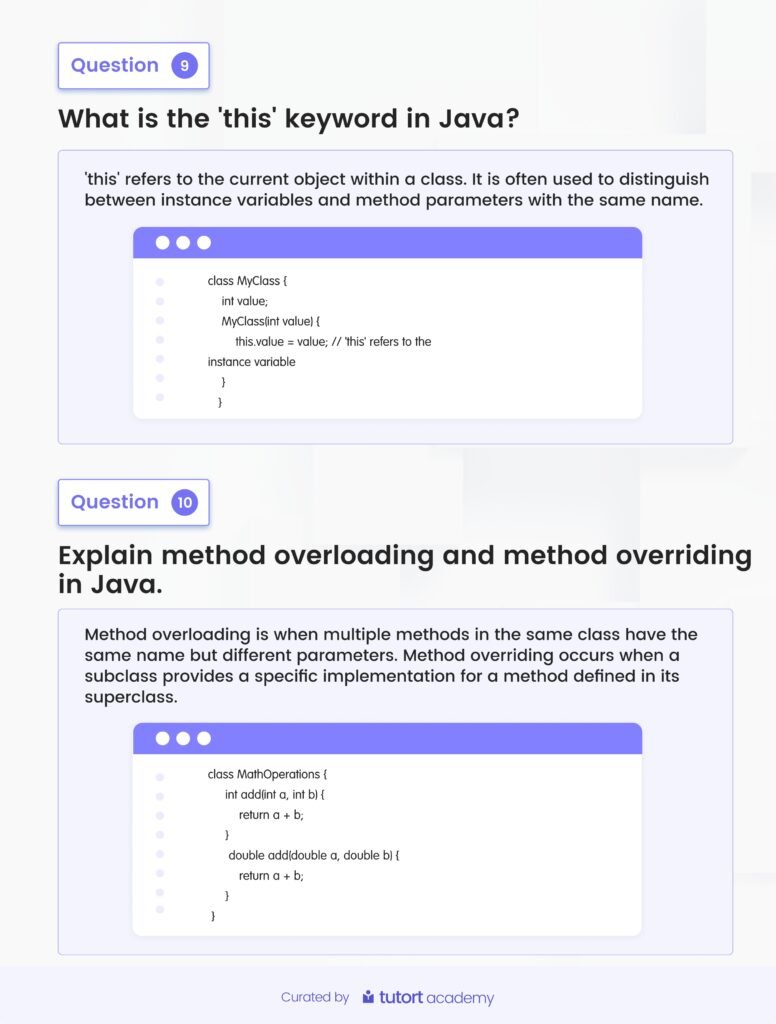This screenshot has width=776, height=1024.
Task: Click line marker dot beside 'int value;'
Action: pyautogui.click(x=160, y=301)
